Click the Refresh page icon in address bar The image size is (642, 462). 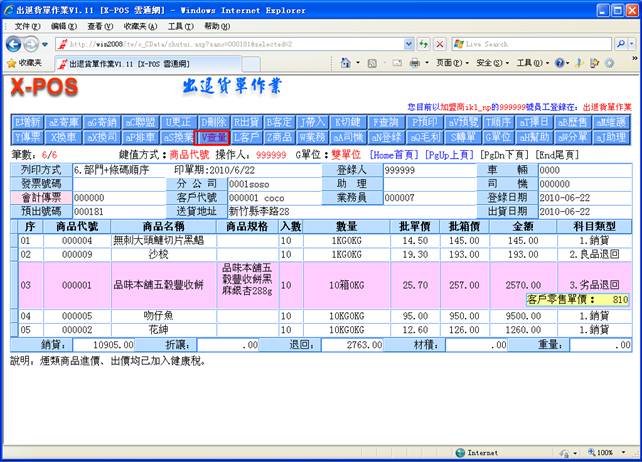point(424,44)
